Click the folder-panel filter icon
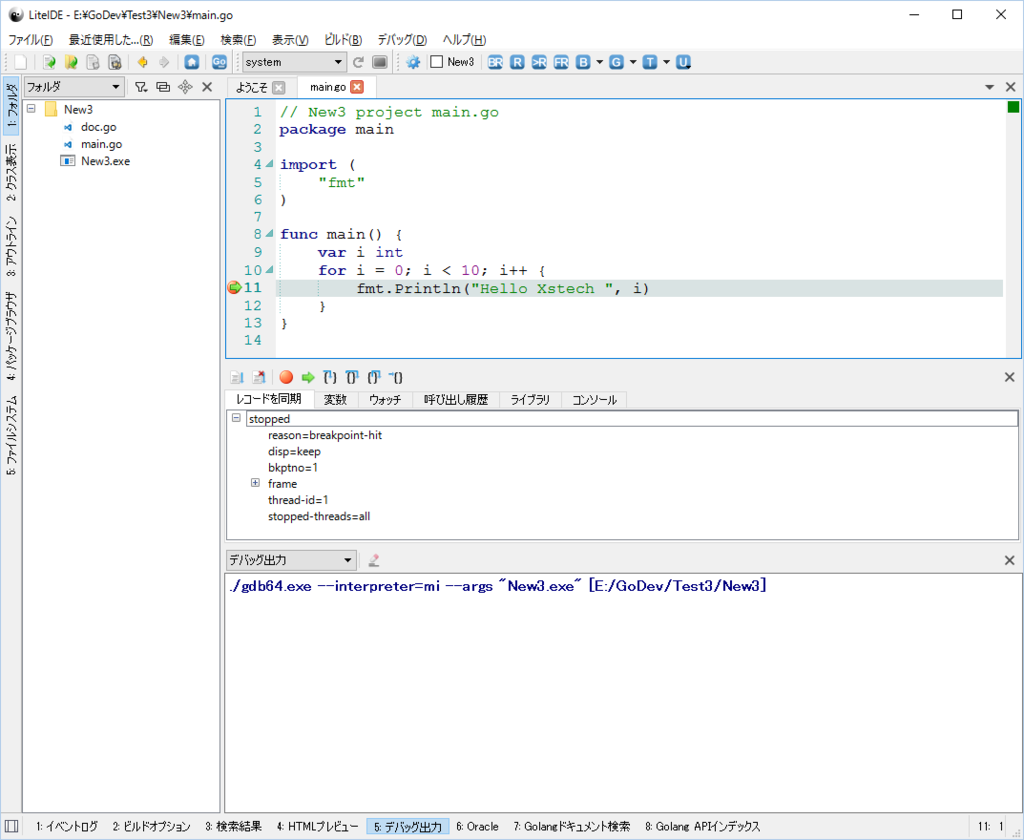 click(x=141, y=86)
